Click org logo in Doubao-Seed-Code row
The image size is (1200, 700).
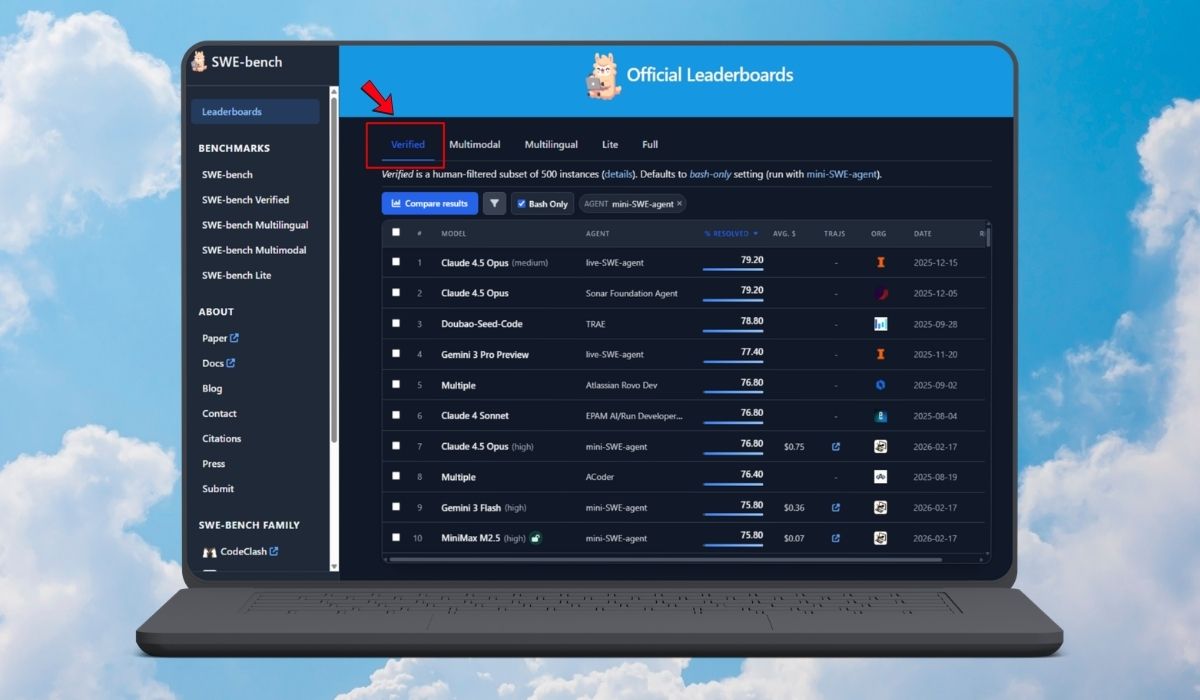pyautogui.click(x=880, y=324)
